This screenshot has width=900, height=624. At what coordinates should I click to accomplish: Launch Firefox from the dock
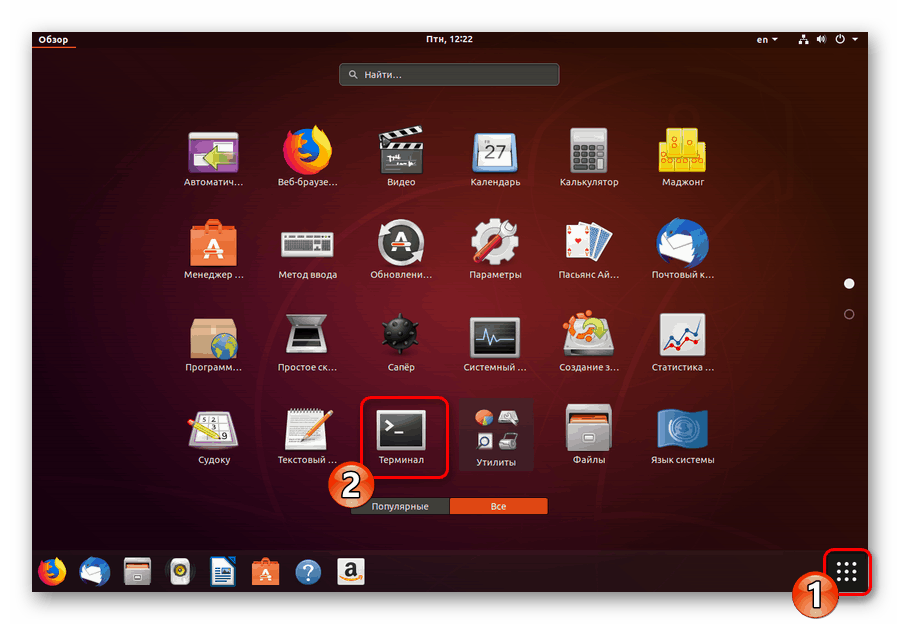coord(52,572)
